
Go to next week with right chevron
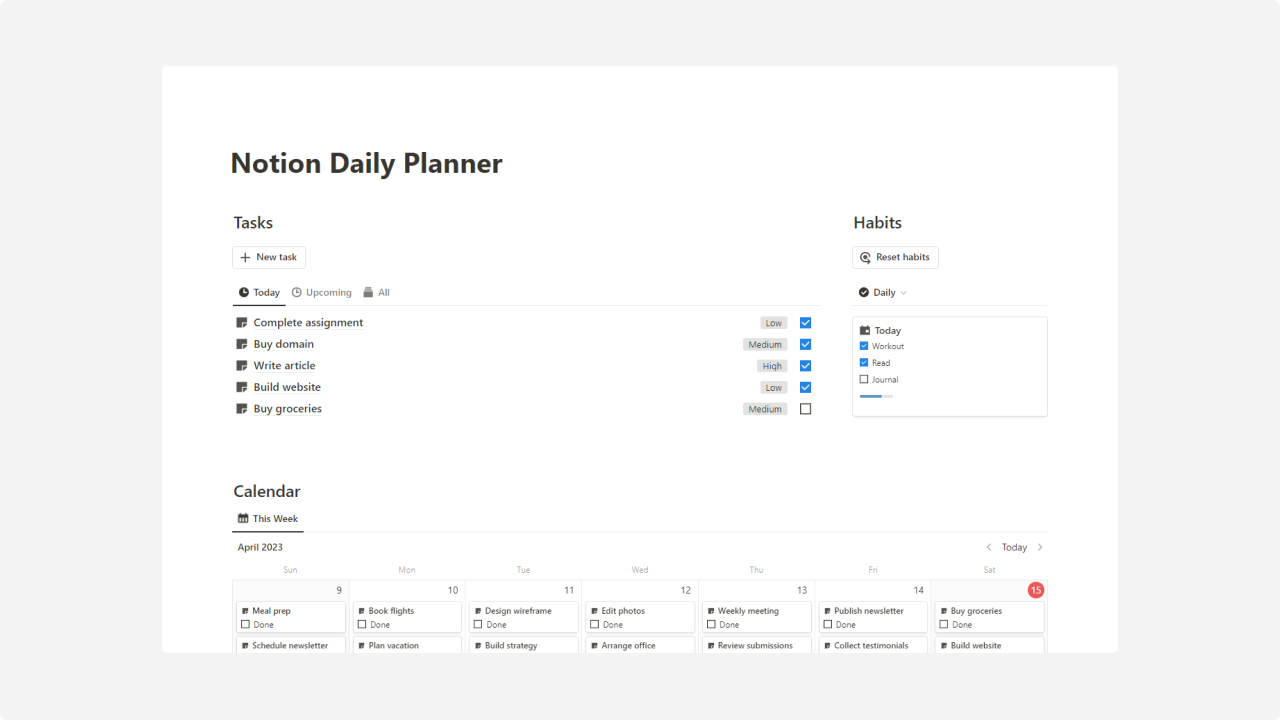(1041, 547)
